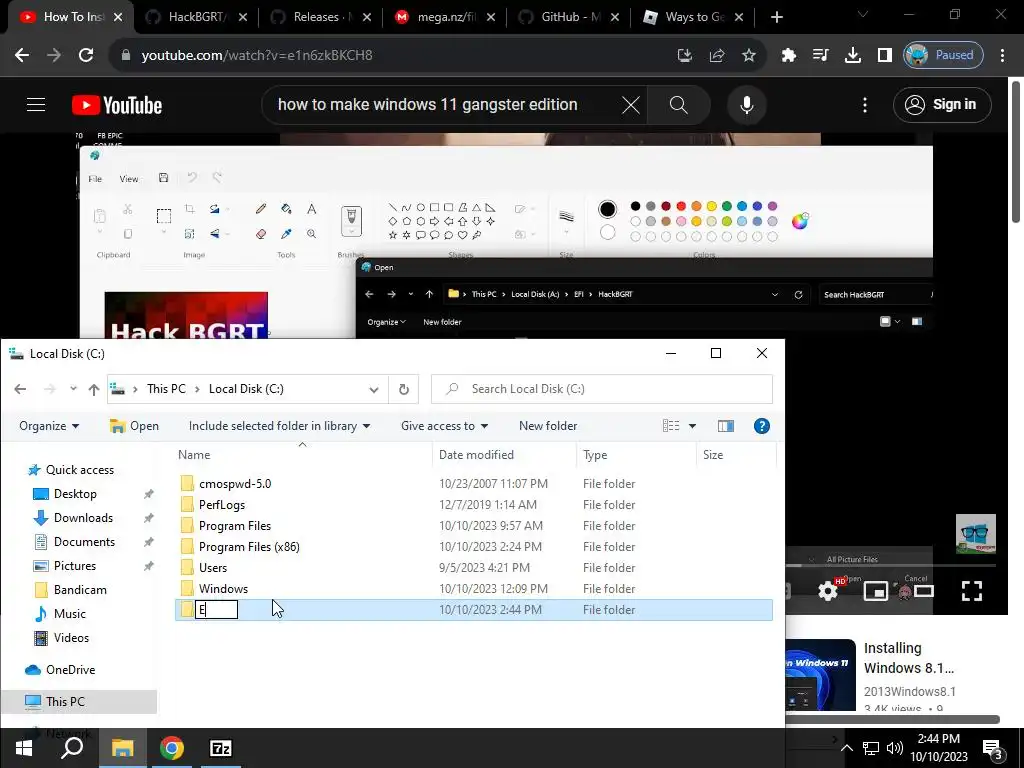This screenshot has height=768, width=1024.
Task: Open the Installing Windows 8.1 video thumbnail
Action: (820, 675)
